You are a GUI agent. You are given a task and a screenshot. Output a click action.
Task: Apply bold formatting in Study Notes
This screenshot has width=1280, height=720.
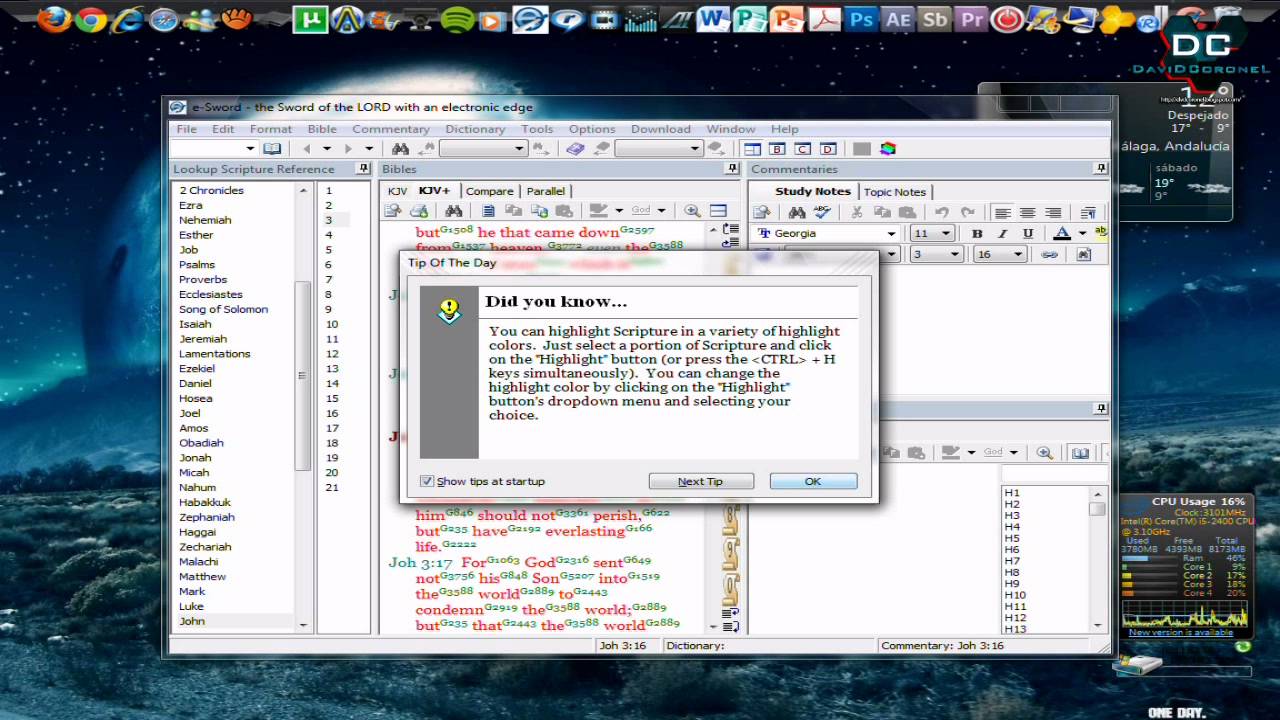(x=977, y=233)
